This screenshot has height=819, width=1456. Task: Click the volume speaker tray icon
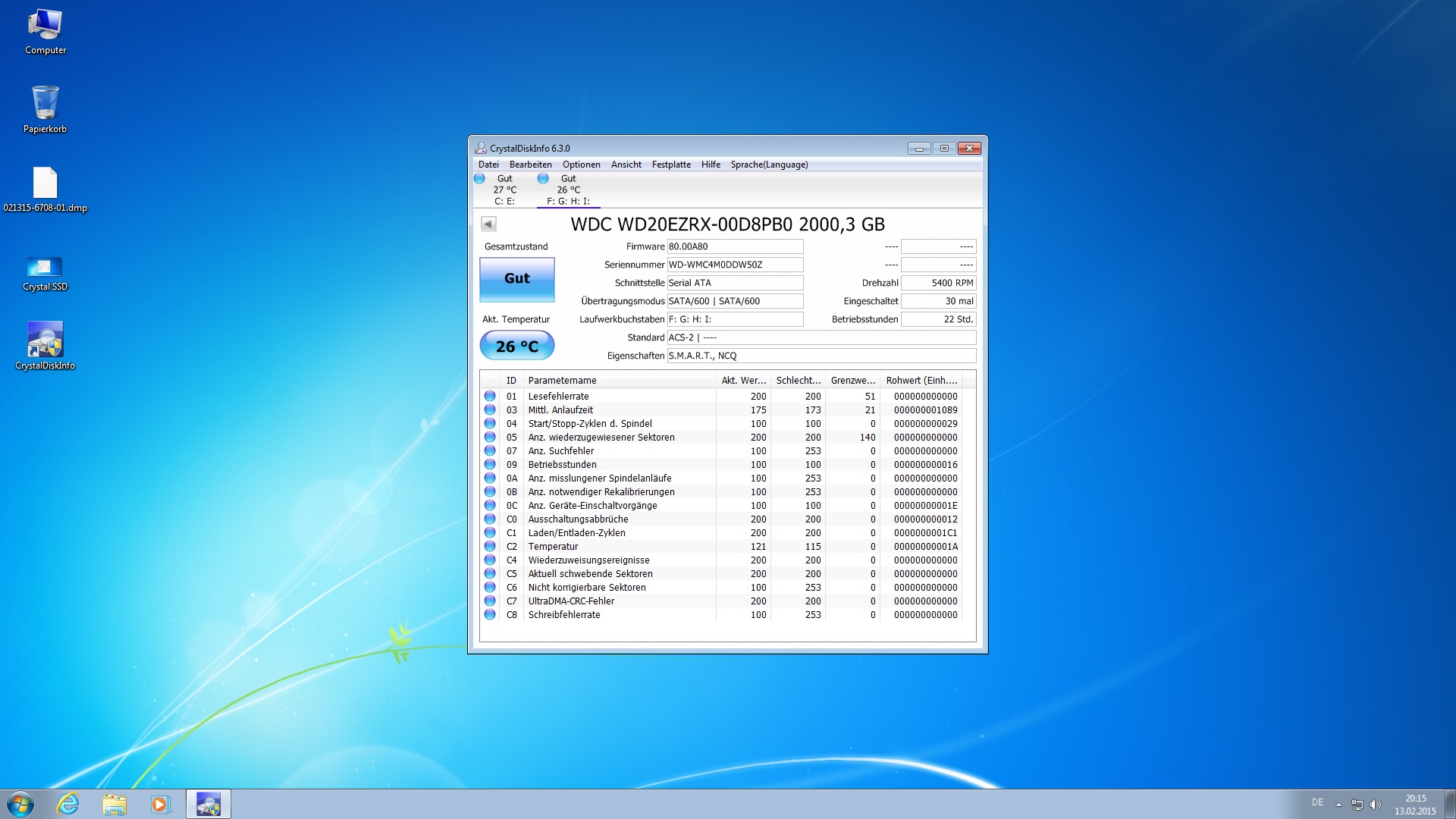[x=1376, y=805]
